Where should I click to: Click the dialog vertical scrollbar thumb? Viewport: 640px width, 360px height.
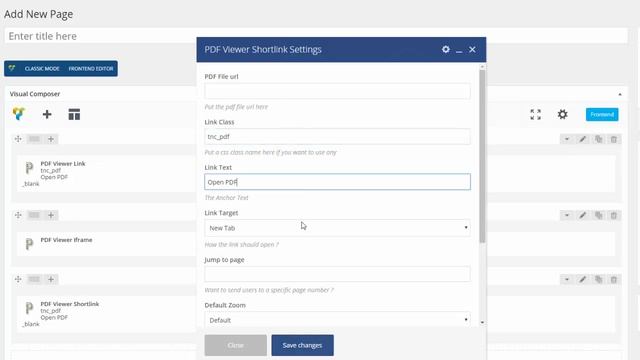click(x=482, y=156)
